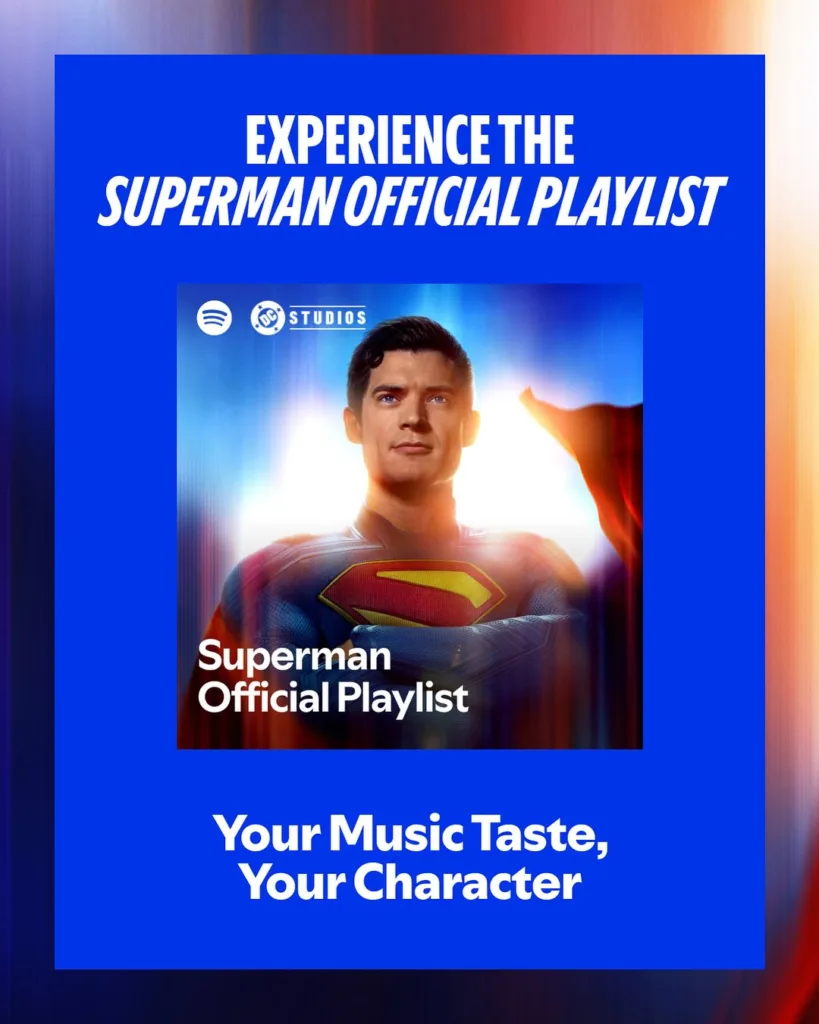Screen dimensions: 819x1024
Task: Click the round DC logo badge
Action: 268,318
